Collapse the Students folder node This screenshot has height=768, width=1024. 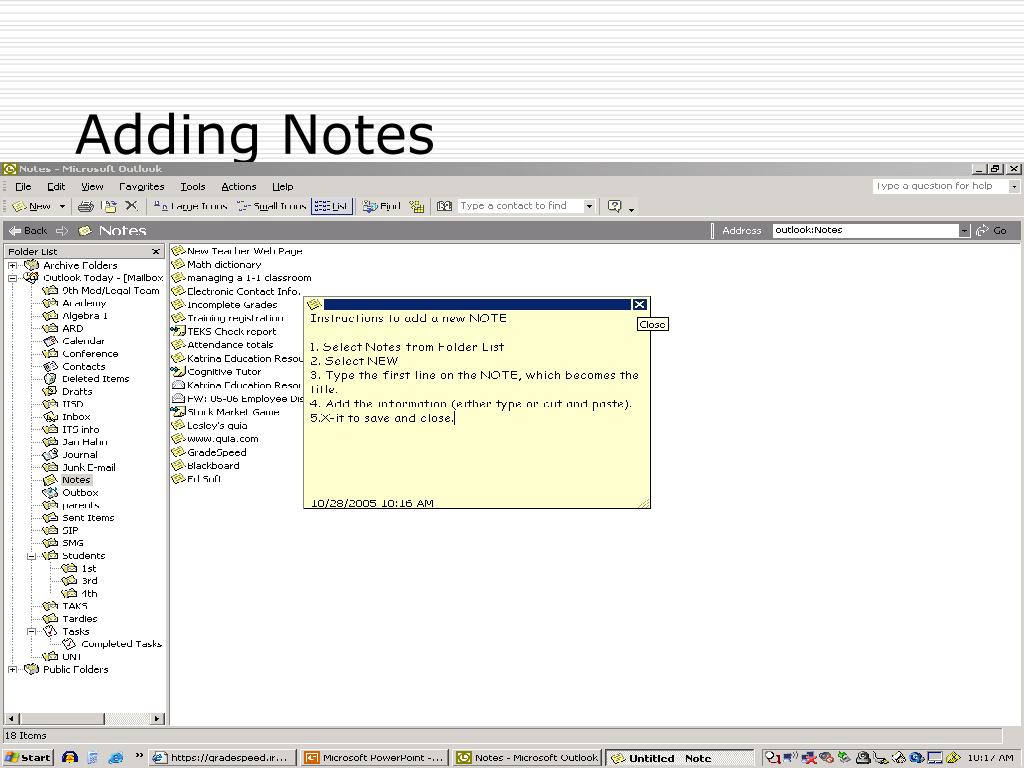click(x=31, y=556)
